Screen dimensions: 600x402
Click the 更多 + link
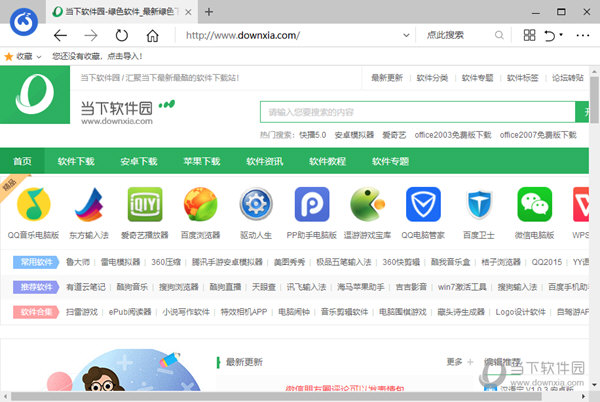tap(460, 361)
